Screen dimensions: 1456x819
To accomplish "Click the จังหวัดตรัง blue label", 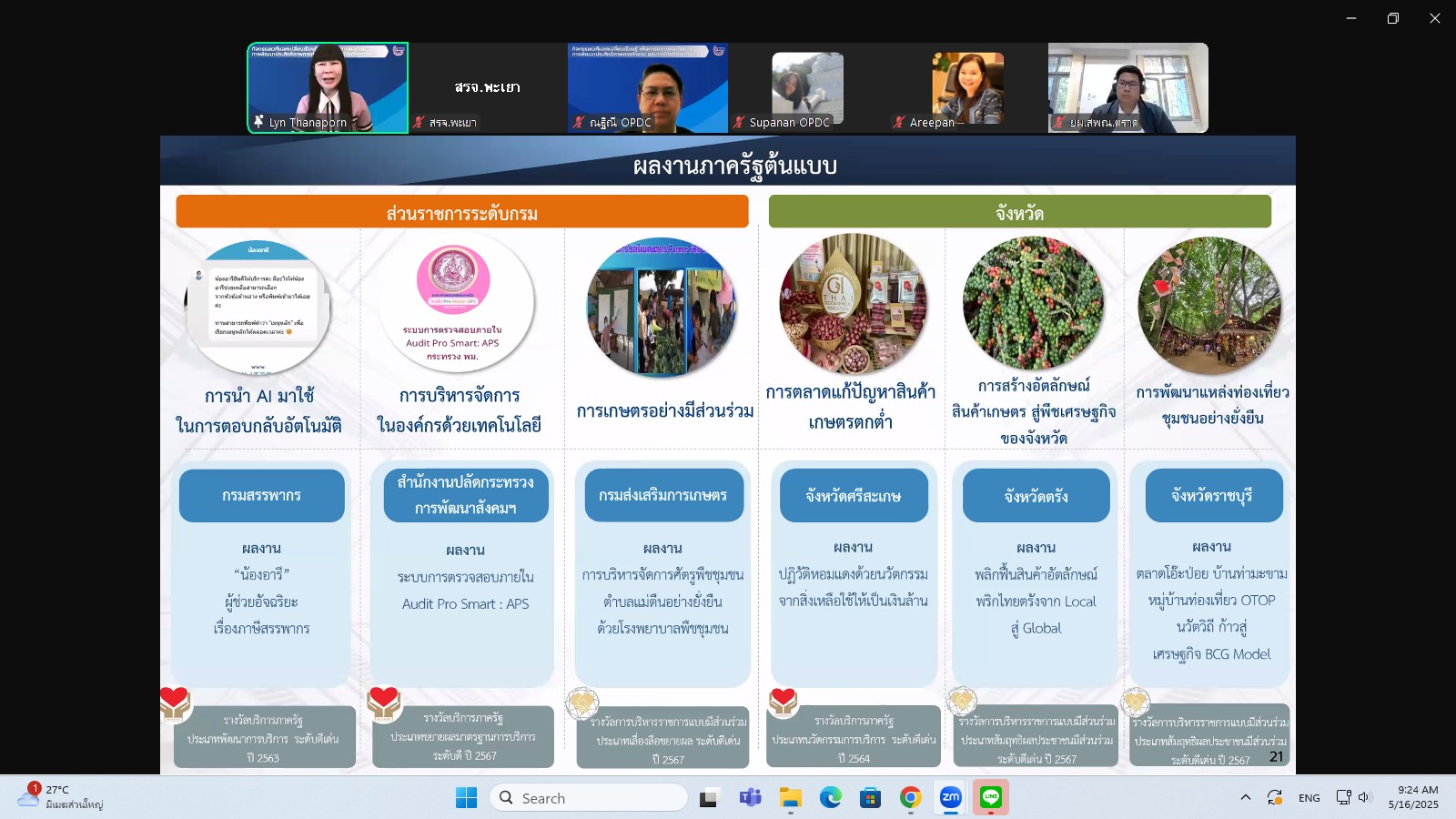I will (x=1036, y=496).
